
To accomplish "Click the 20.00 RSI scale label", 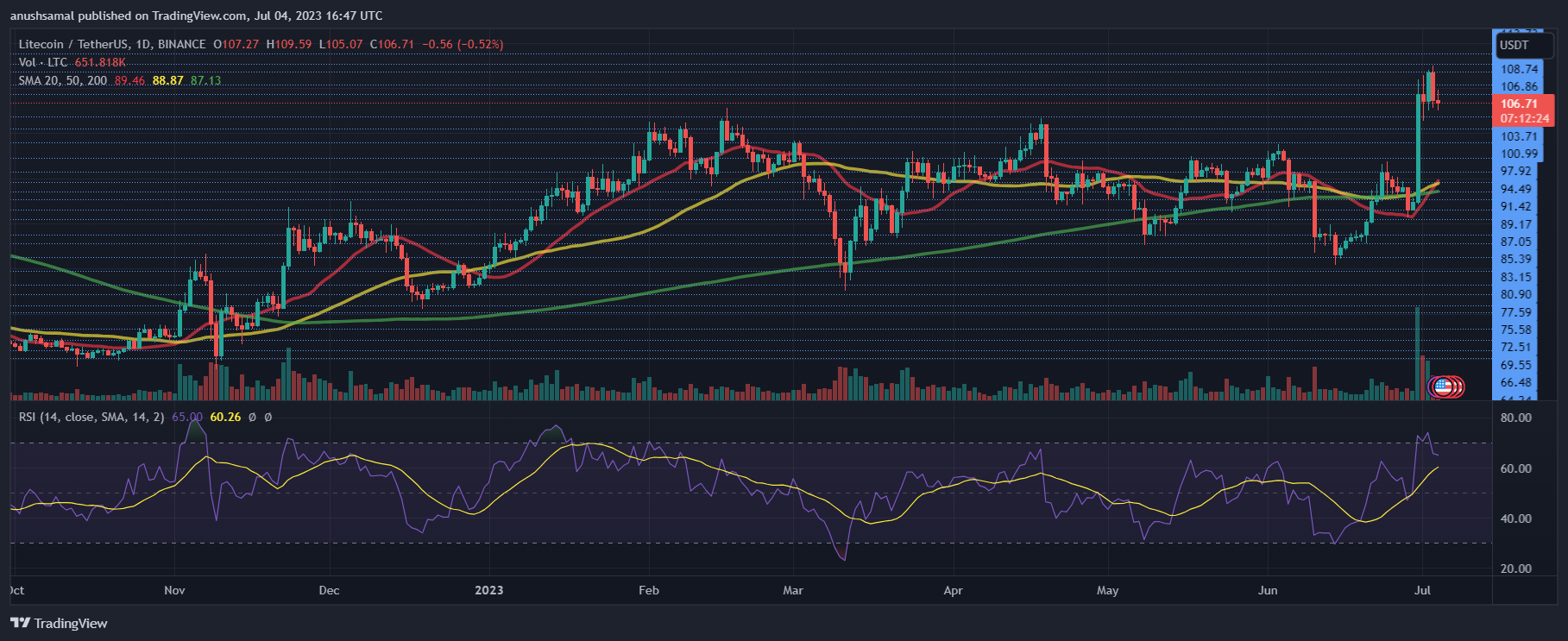I will 1515,569.
